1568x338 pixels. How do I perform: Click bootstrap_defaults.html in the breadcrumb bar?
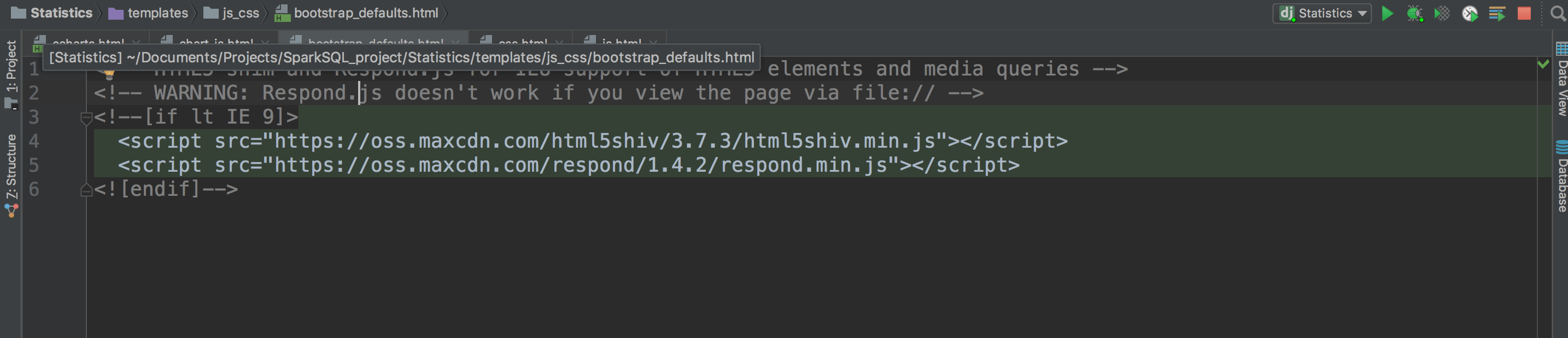click(356, 13)
